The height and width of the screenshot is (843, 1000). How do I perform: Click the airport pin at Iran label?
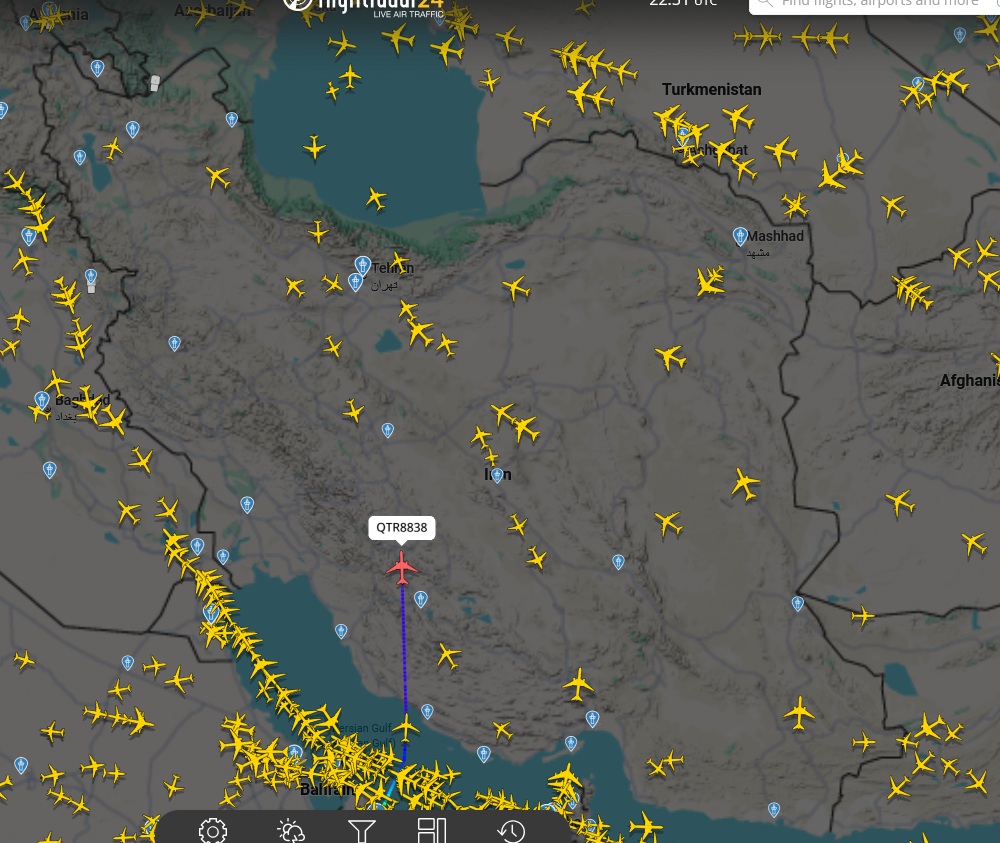tap(497, 475)
